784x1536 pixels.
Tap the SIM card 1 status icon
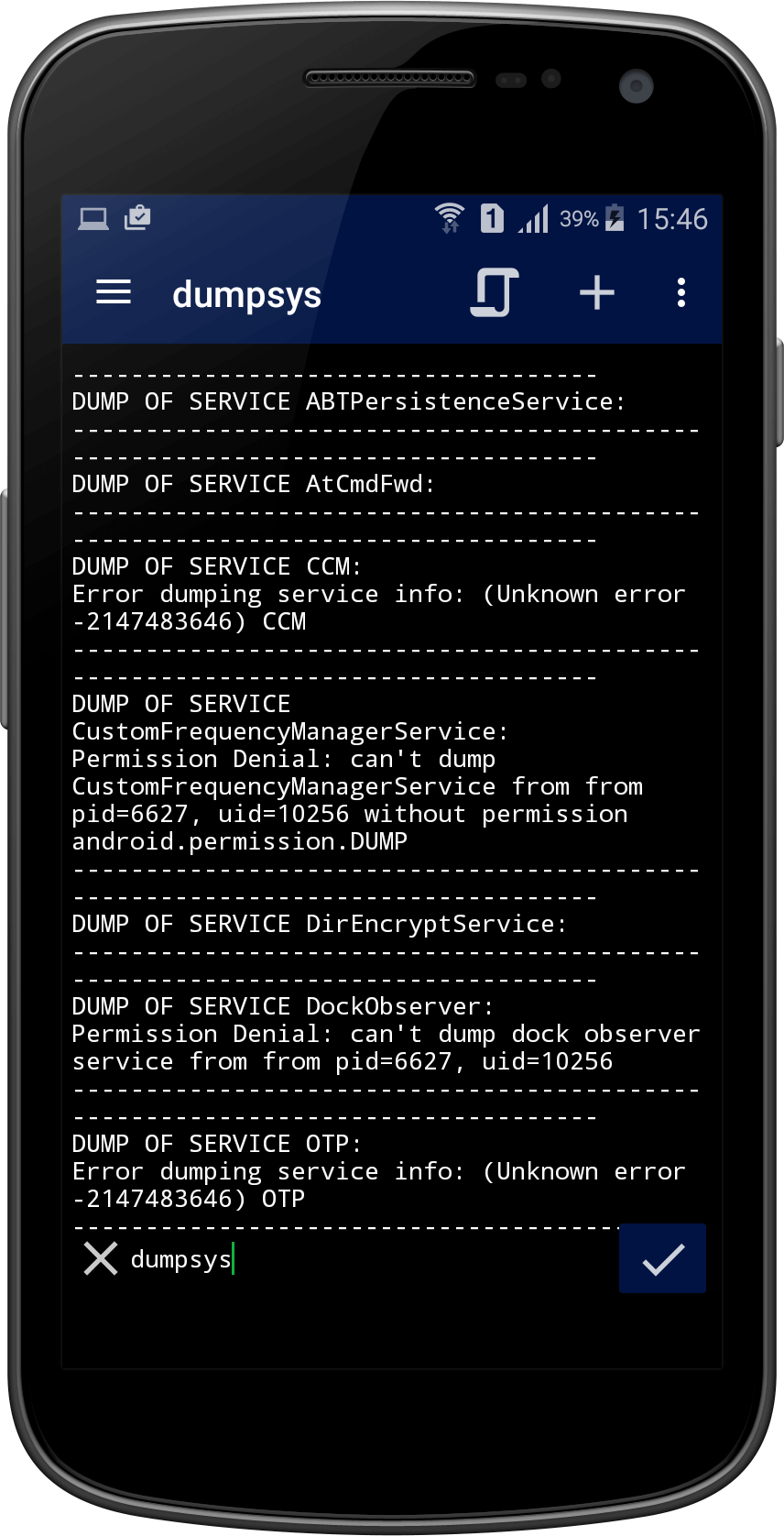[492, 218]
